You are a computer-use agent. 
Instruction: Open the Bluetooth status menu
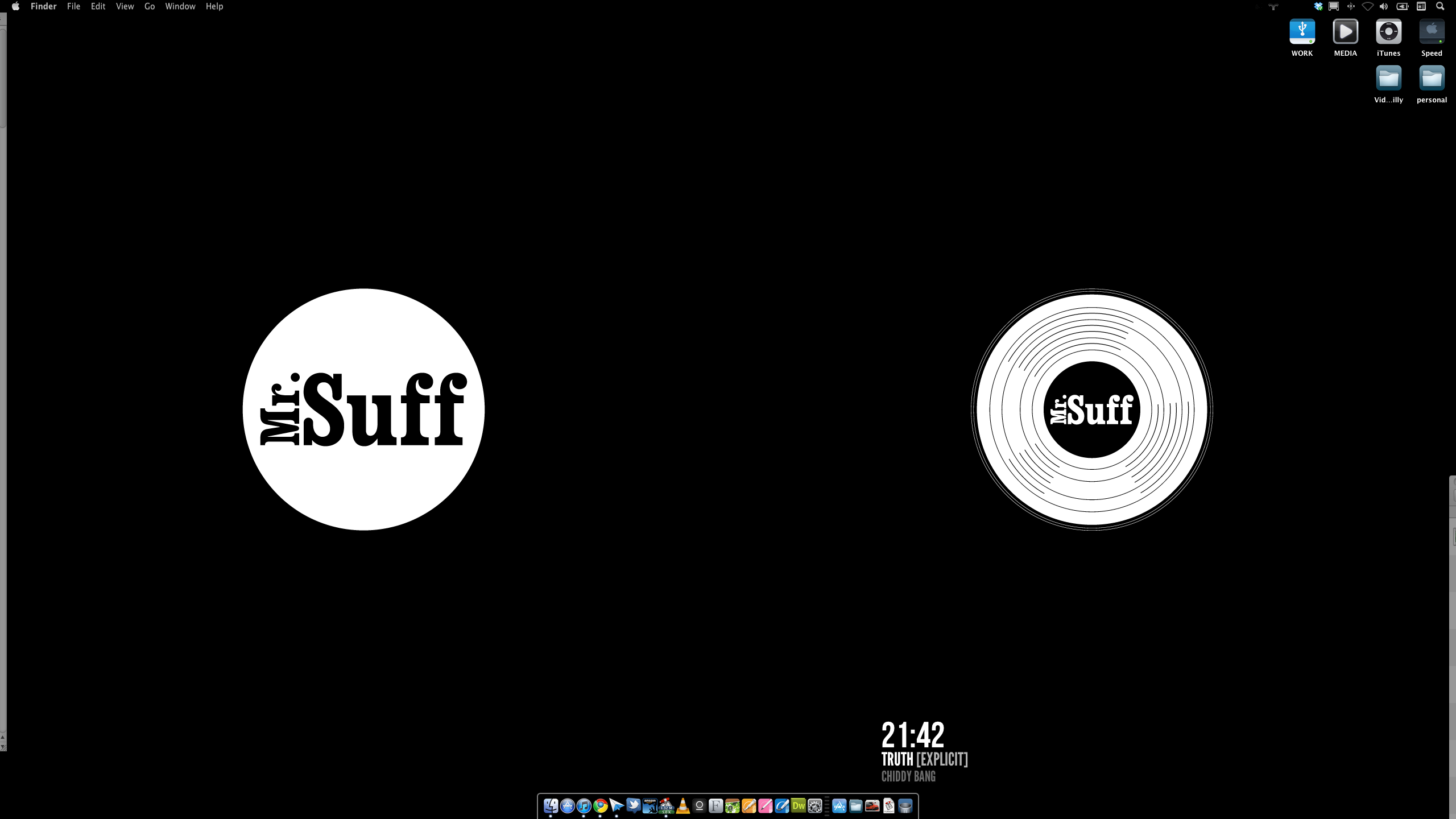(1351, 6)
